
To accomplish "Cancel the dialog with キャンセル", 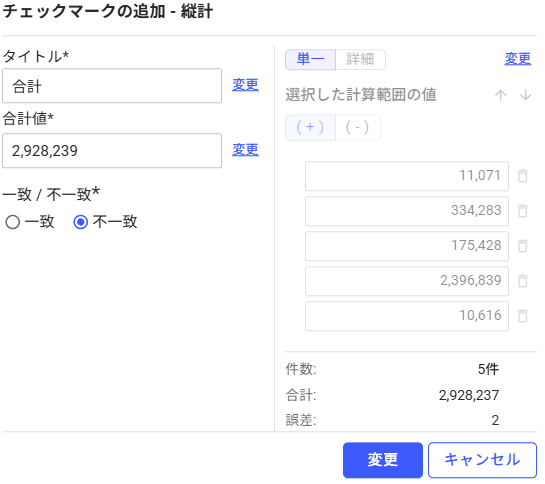I will point(482,460).
